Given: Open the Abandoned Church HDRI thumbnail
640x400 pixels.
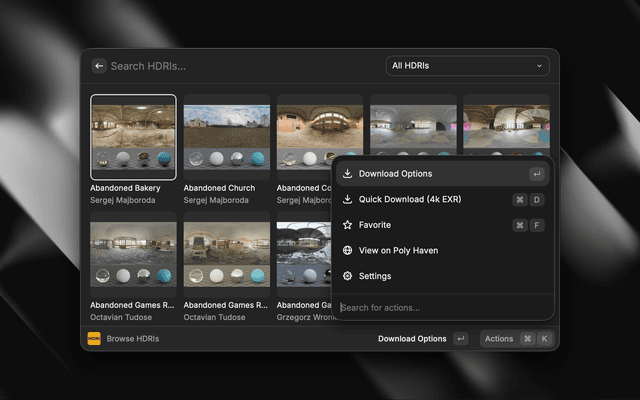Looking at the screenshot, I should tap(226, 137).
